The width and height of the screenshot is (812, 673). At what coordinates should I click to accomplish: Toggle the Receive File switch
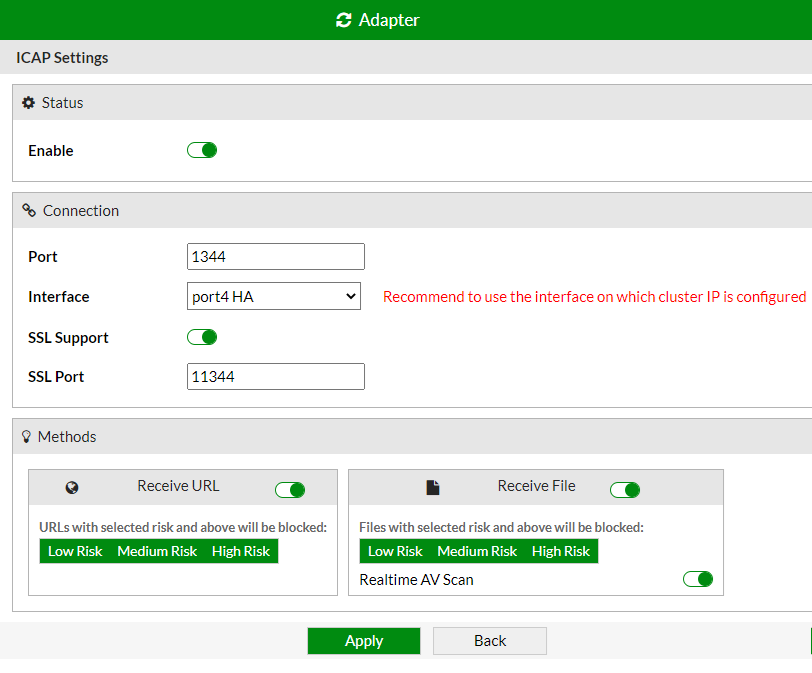point(625,489)
